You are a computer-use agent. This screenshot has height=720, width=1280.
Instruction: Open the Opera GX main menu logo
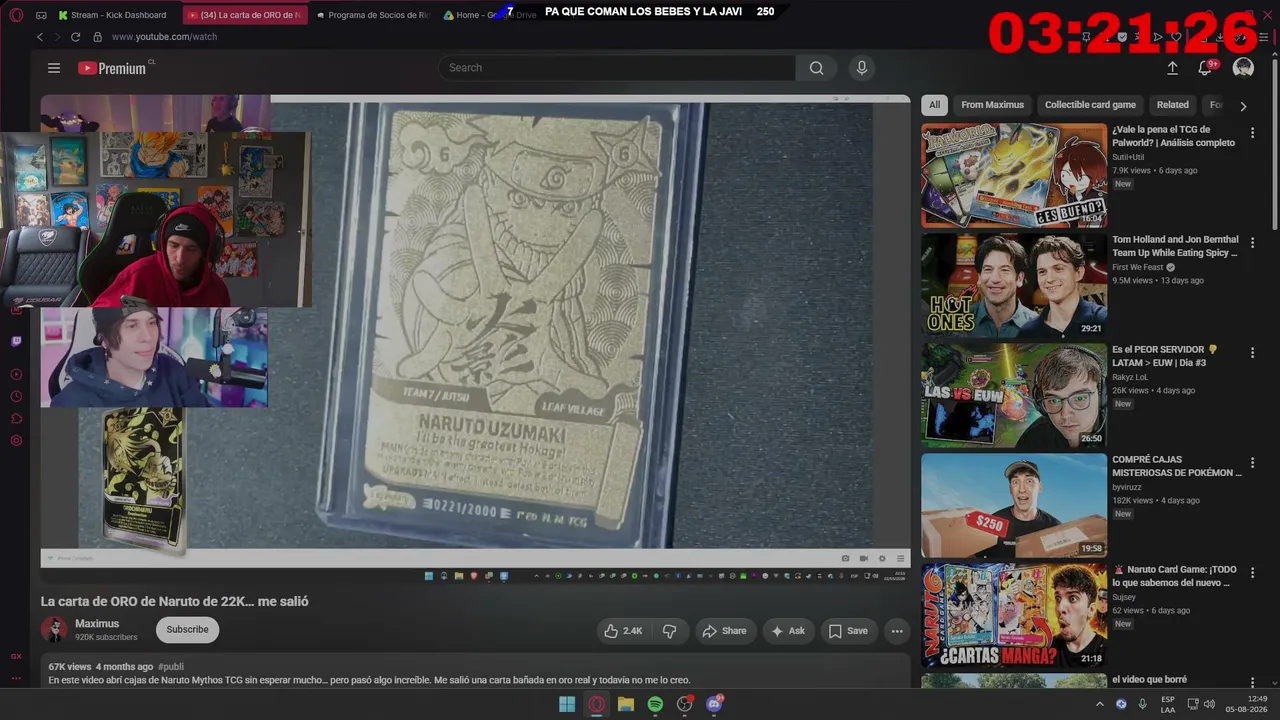coord(16,15)
